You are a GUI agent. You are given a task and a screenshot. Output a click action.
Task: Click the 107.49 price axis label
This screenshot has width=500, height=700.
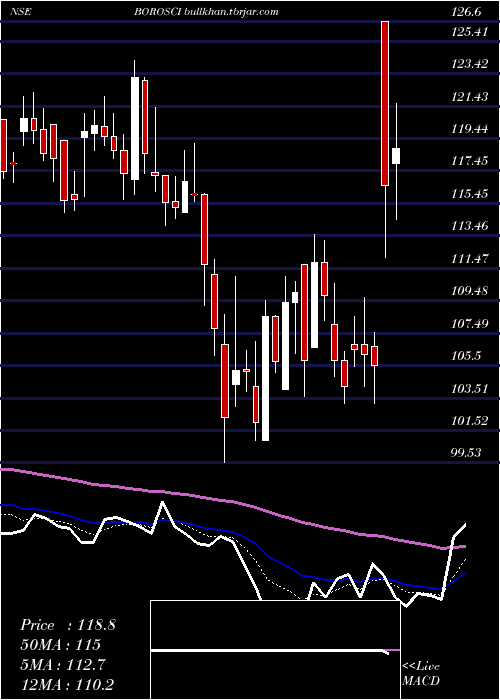point(470,324)
